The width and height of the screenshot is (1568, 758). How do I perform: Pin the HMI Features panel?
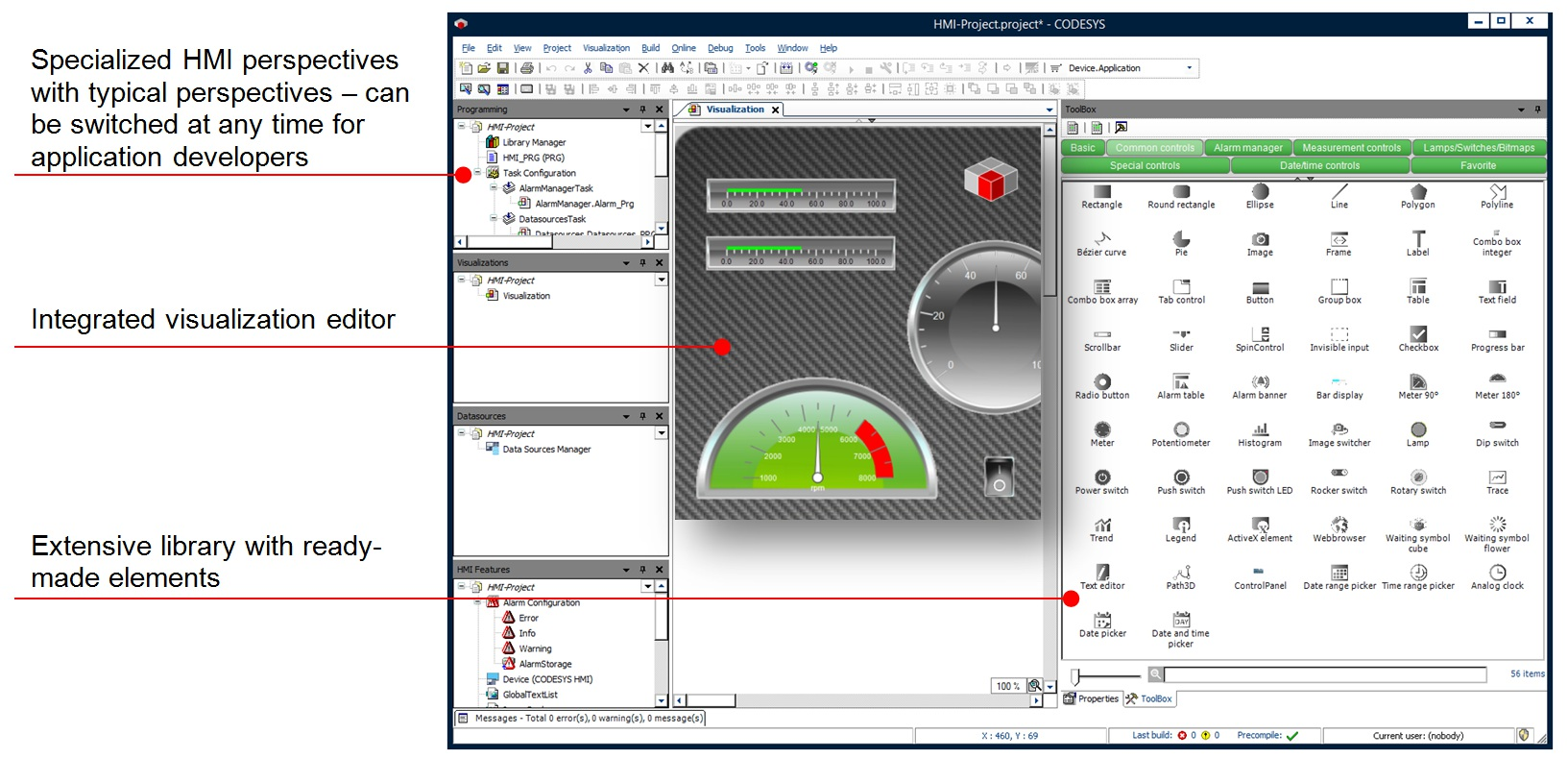click(642, 570)
